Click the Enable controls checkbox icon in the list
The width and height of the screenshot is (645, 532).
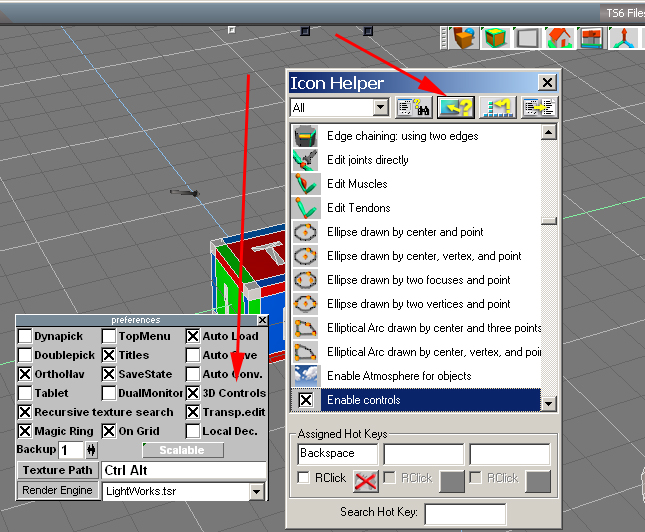pos(305,400)
